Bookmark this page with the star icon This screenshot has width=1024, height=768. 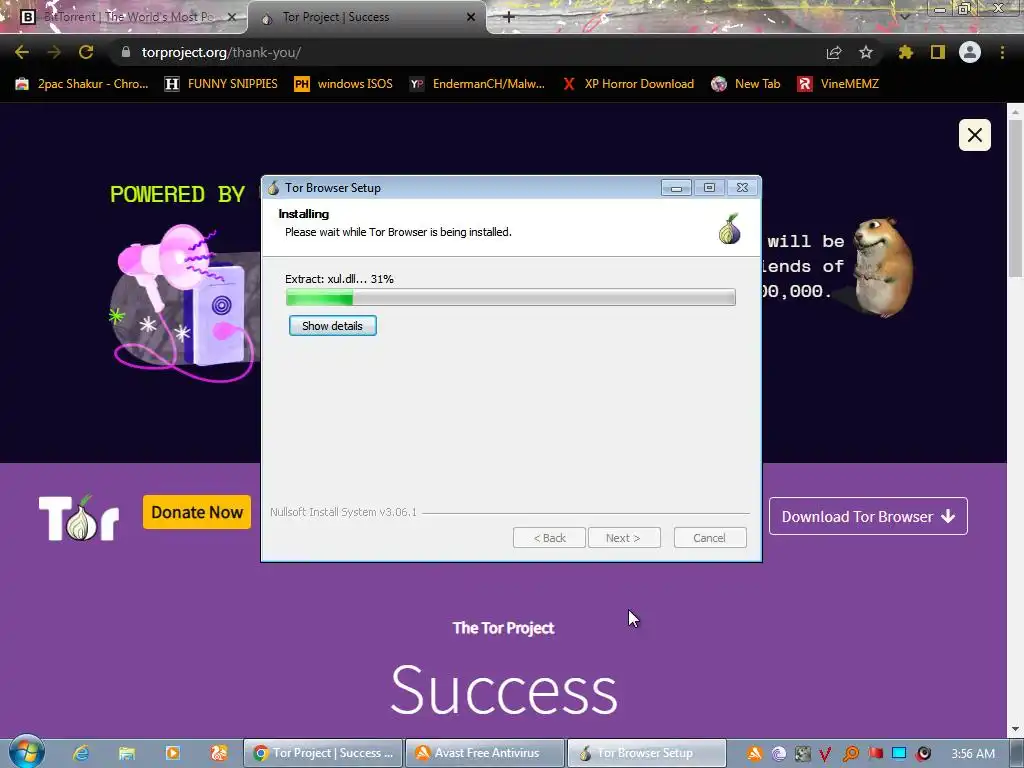click(866, 52)
